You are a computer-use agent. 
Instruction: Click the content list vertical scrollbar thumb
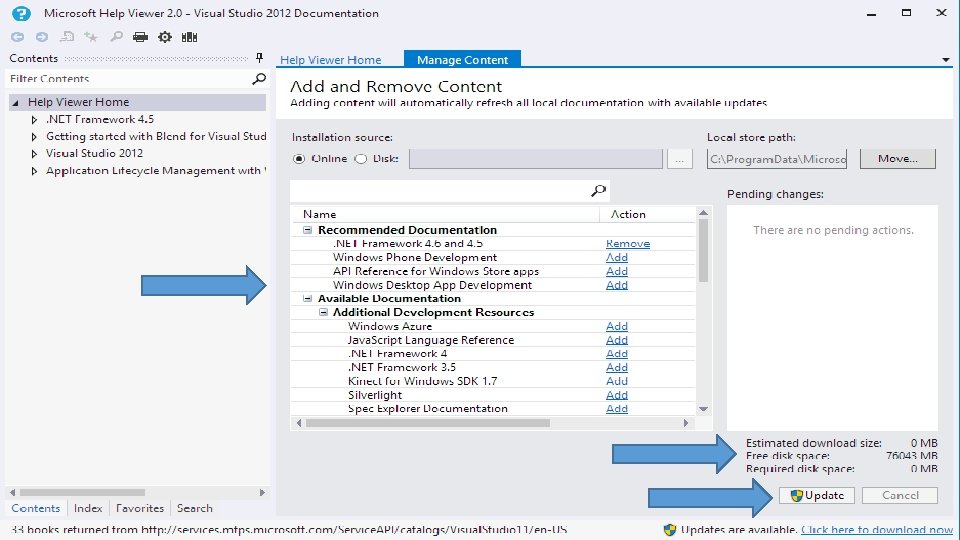[x=703, y=250]
